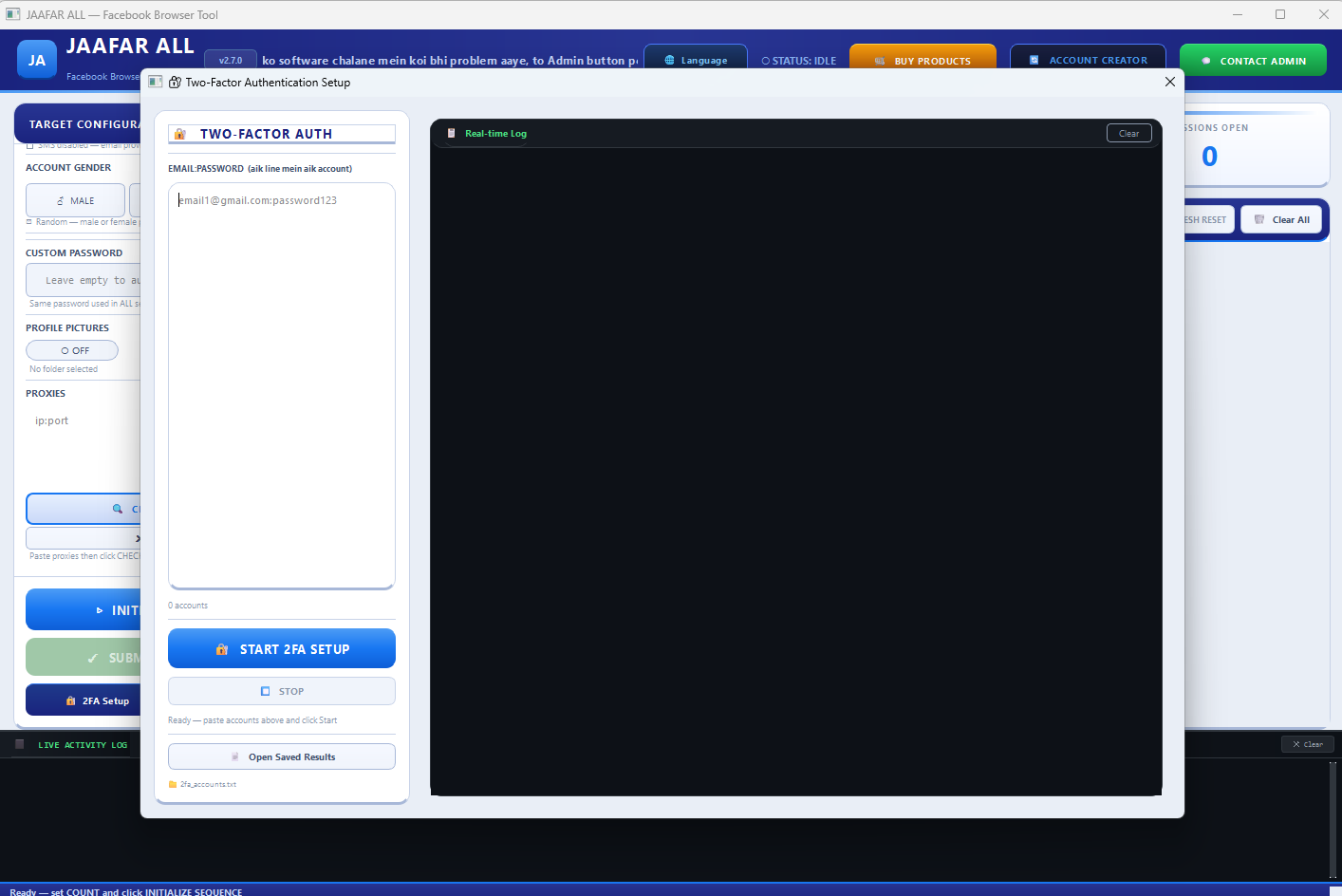Click the 'Random — male or female' hint
Viewport: 1342px width, 896px height.
tap(86, 222)
